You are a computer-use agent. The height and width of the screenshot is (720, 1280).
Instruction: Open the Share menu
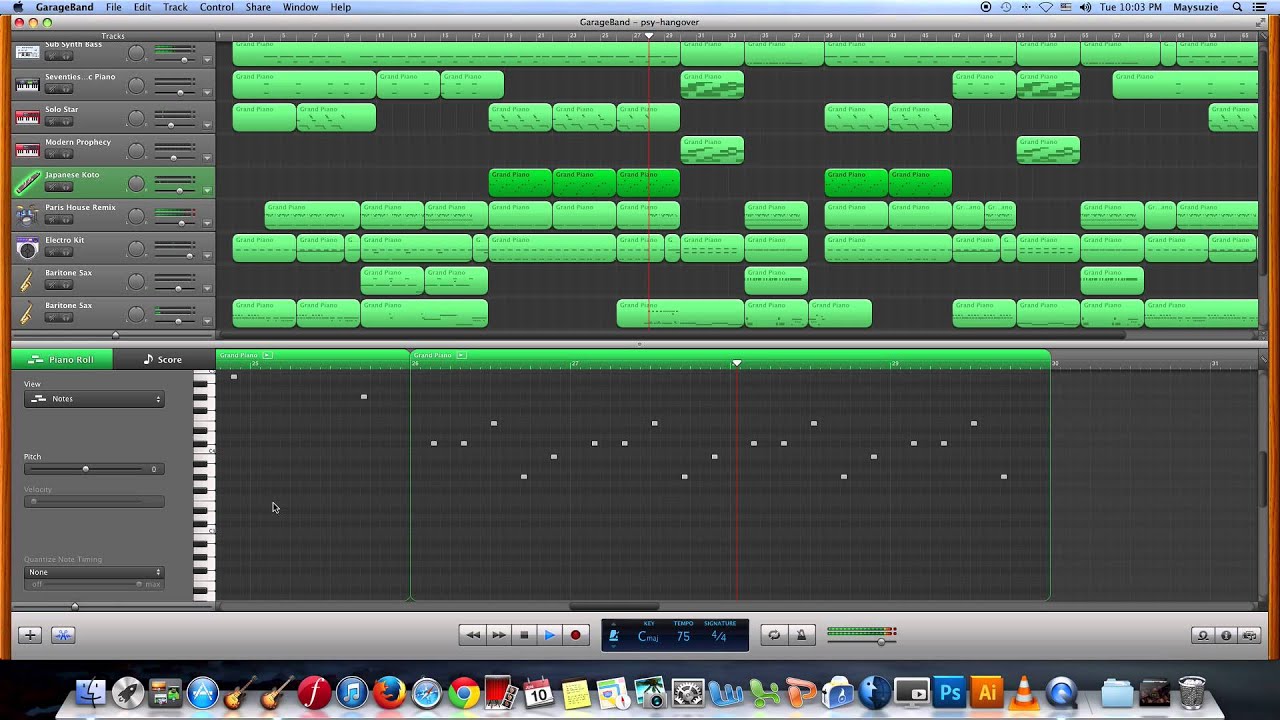258,7
